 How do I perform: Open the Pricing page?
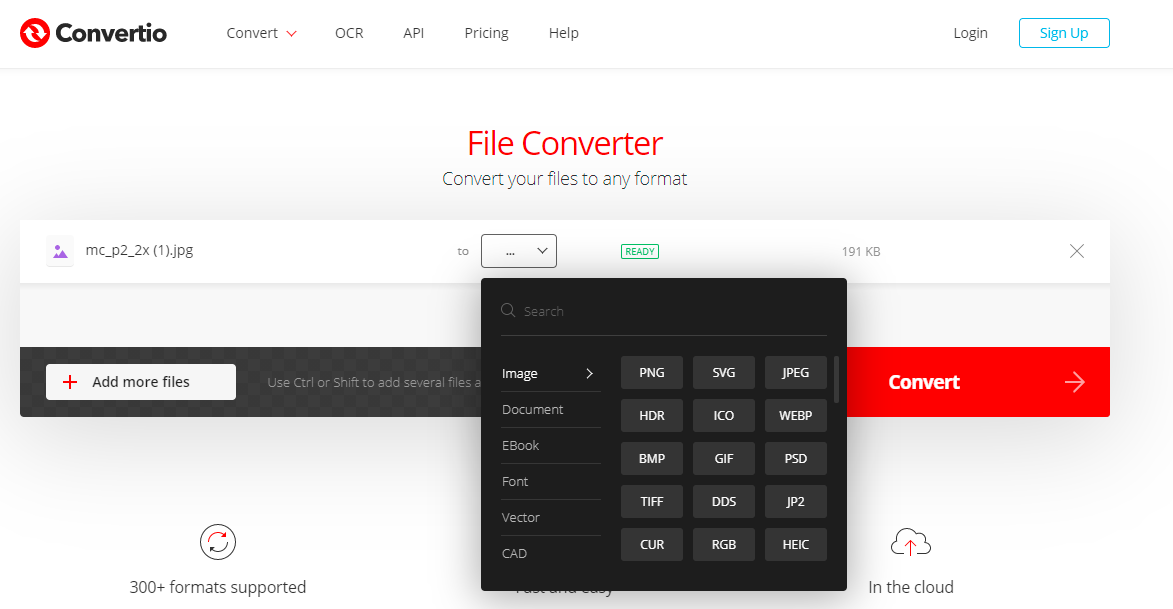click(486, 32)
